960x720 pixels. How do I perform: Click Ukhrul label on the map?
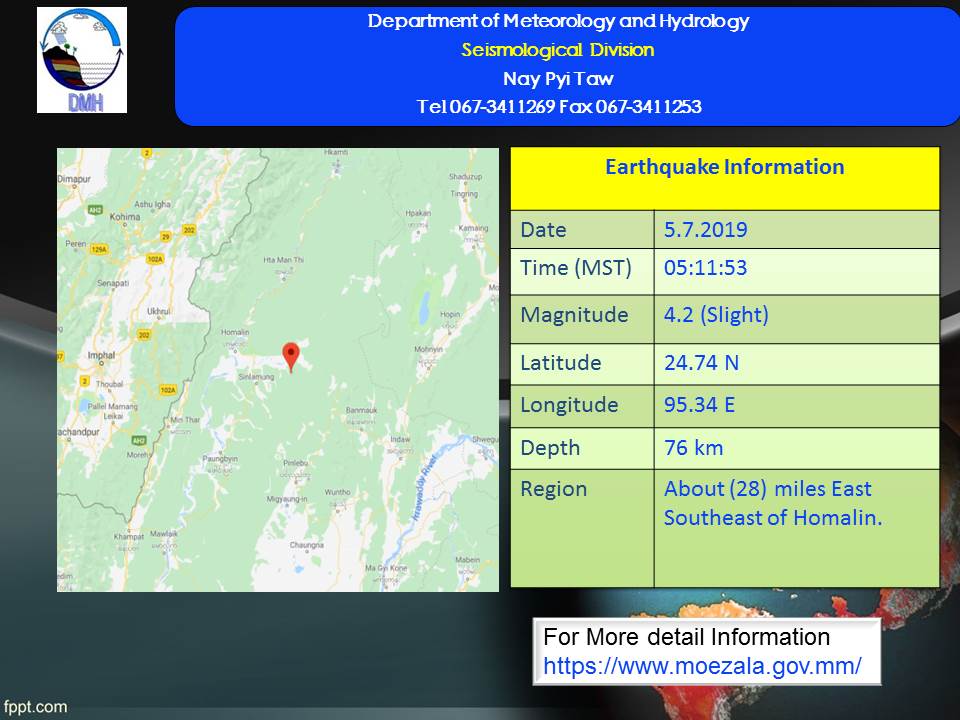click(159, 311)
